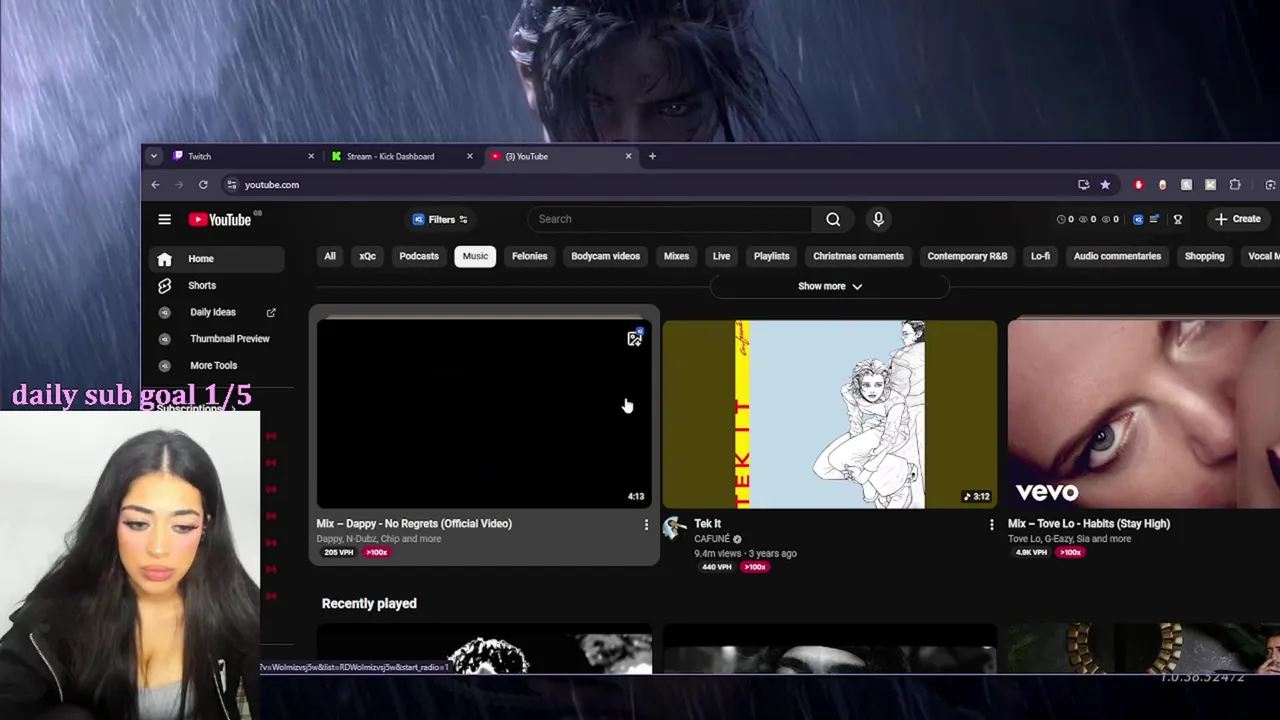Reload the YouTube page

(203, 185)
